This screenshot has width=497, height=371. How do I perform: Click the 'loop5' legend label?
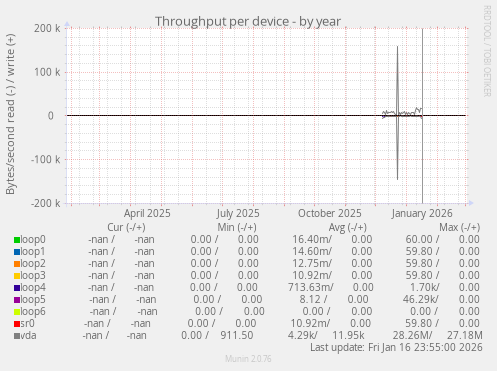[33, 299]
